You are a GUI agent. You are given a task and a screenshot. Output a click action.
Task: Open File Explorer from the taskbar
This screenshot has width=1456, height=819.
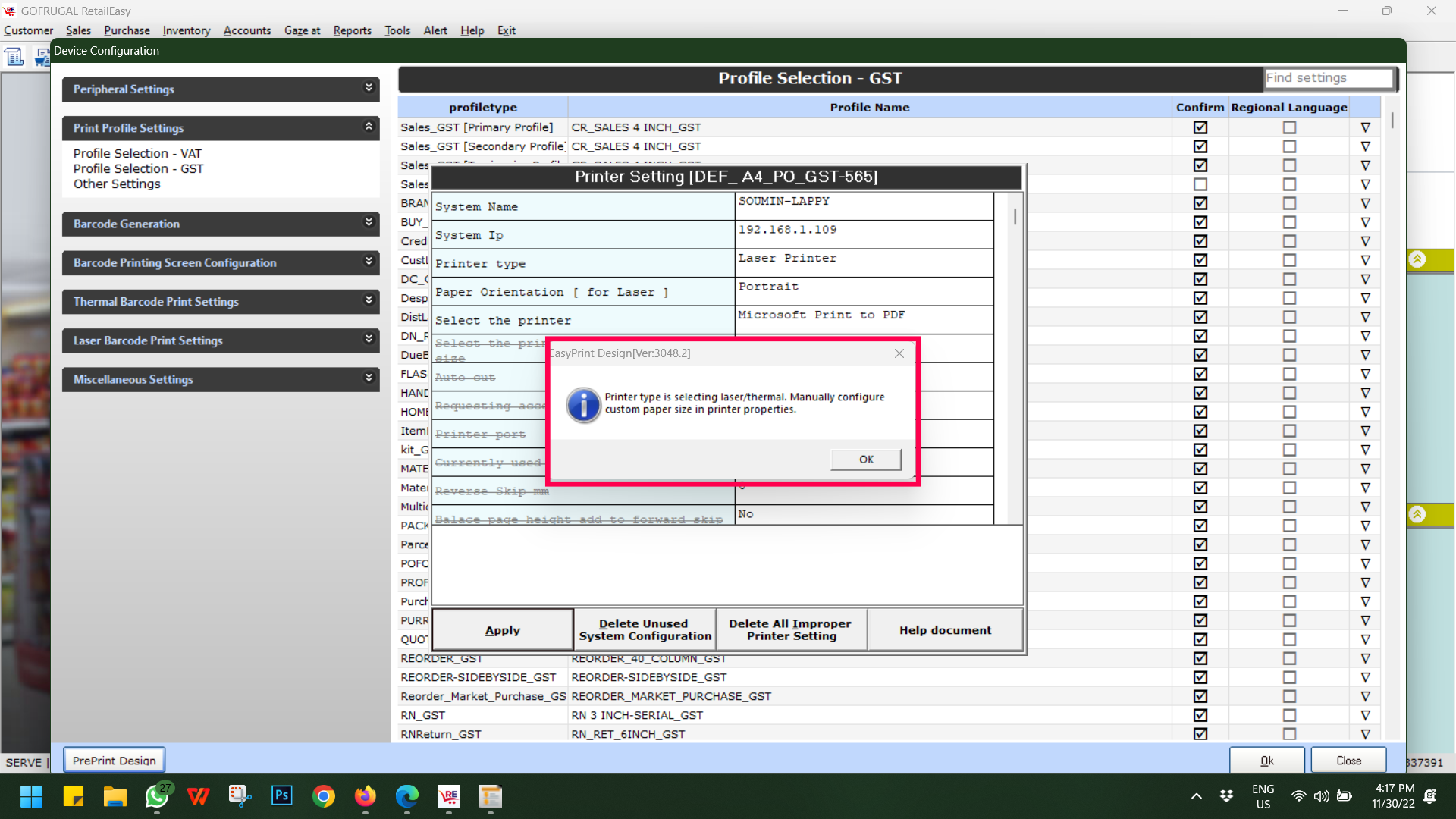[115, 795]
